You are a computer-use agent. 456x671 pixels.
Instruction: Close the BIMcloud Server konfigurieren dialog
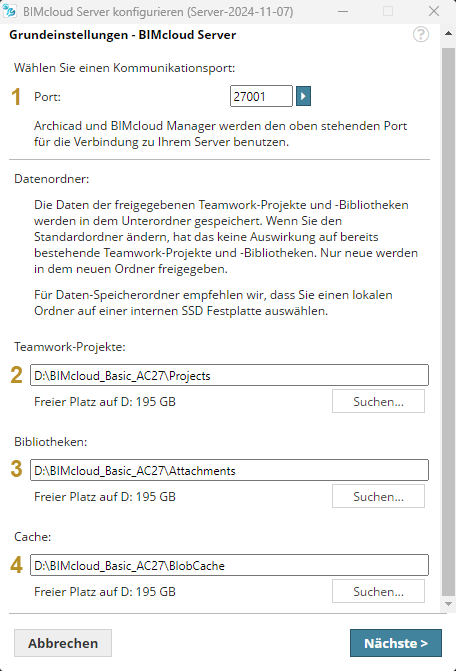[x=434, y=11]
